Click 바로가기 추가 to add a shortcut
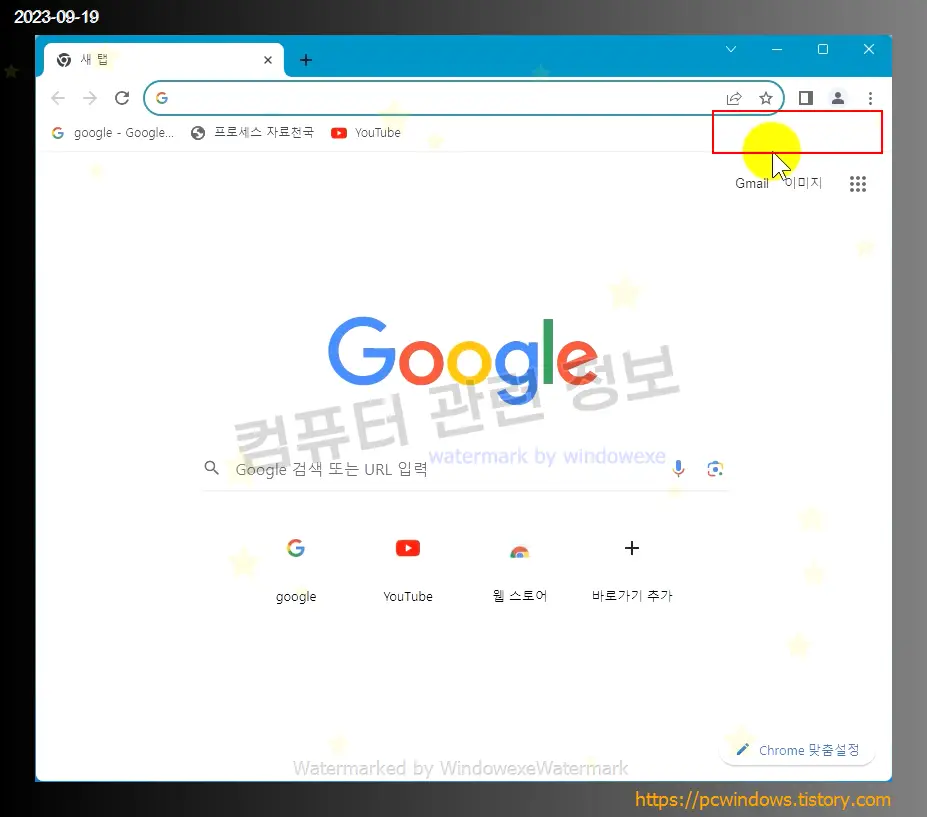The width and height of the screenshot is (927, 817). click(632, 568)
